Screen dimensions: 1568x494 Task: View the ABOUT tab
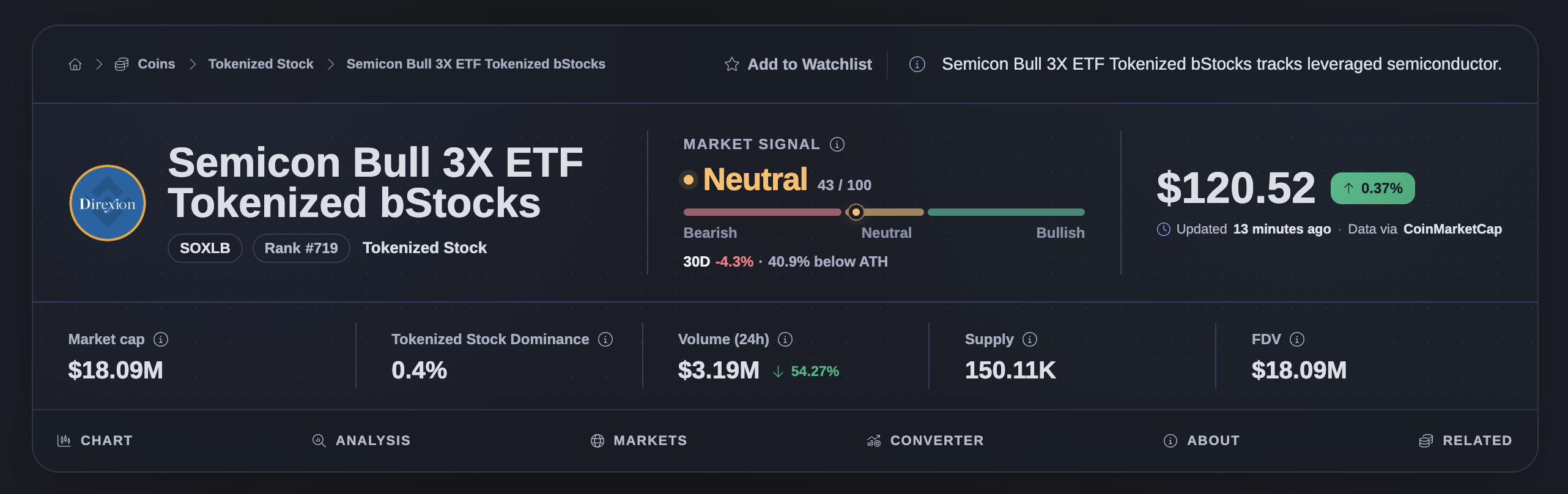(x=1202, y=441)
